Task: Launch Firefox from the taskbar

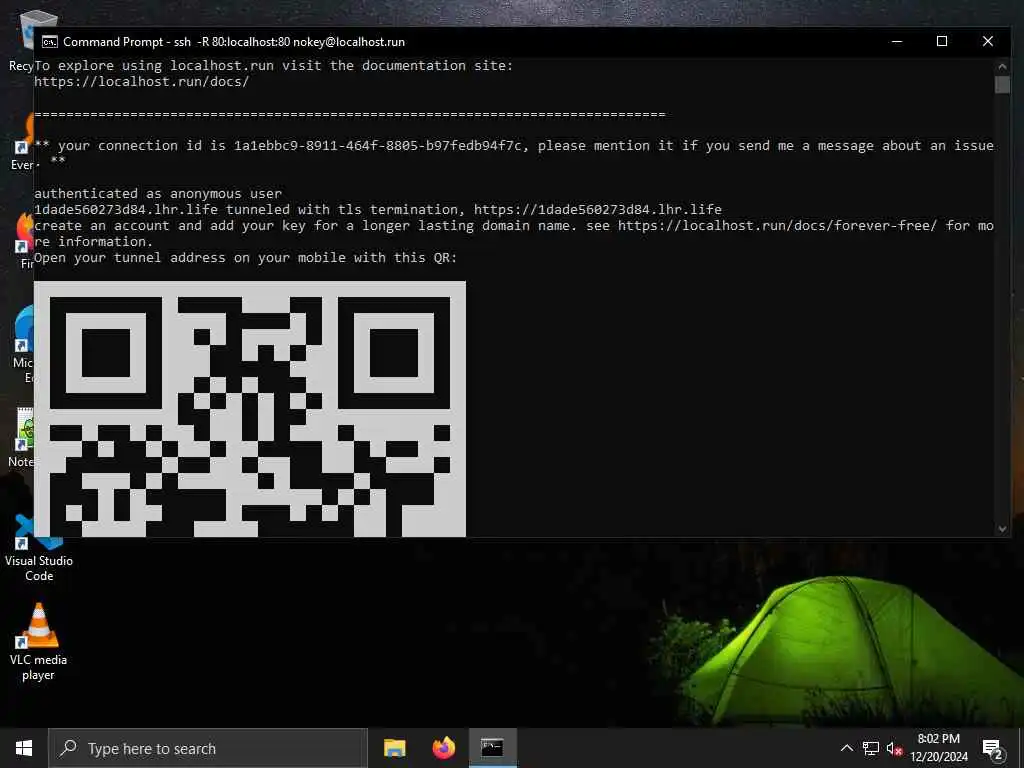Action: (x=443, y=748)
